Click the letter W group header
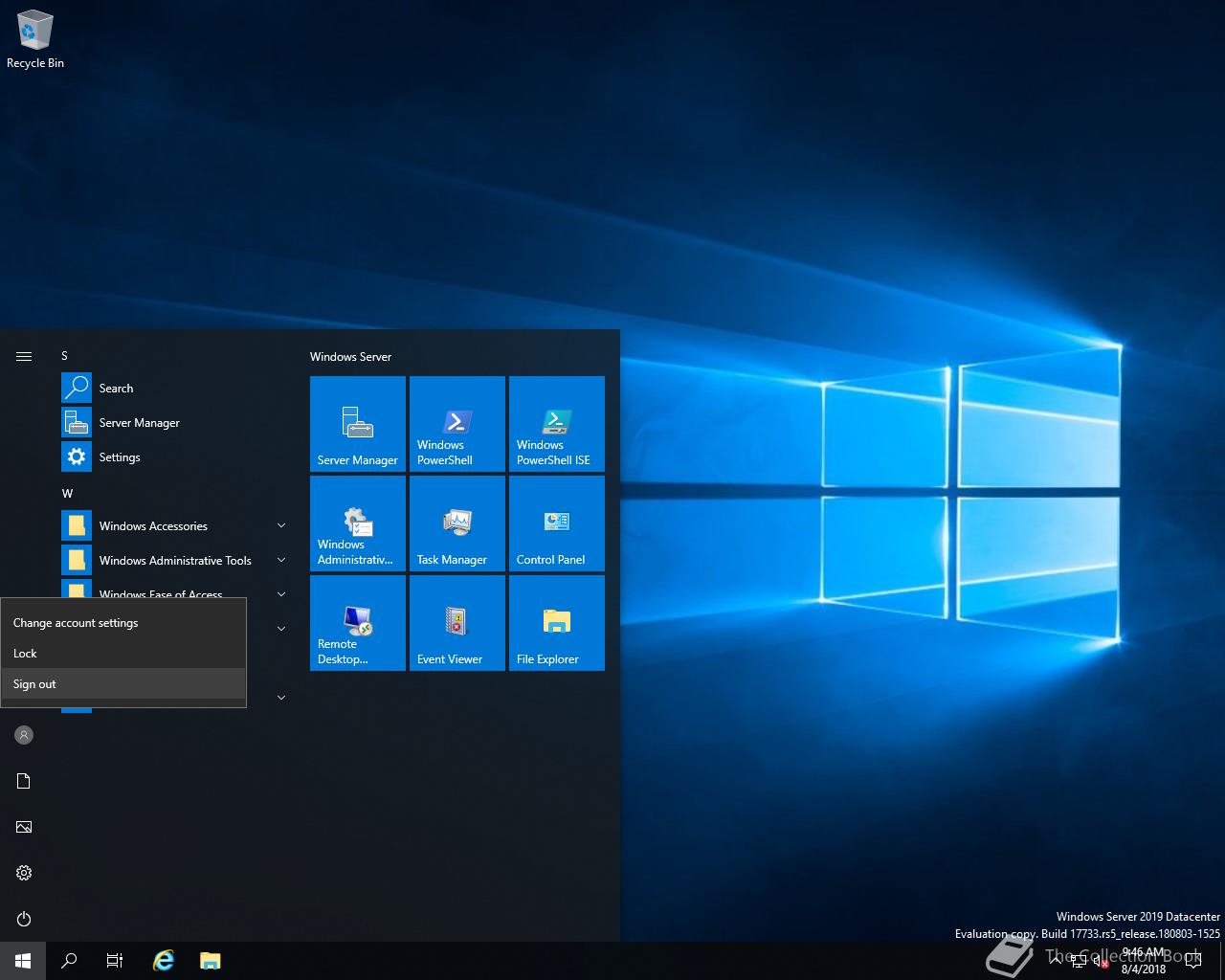Image resolution: width=1225 pixels, height=980 pixels. tap(67, 493)
